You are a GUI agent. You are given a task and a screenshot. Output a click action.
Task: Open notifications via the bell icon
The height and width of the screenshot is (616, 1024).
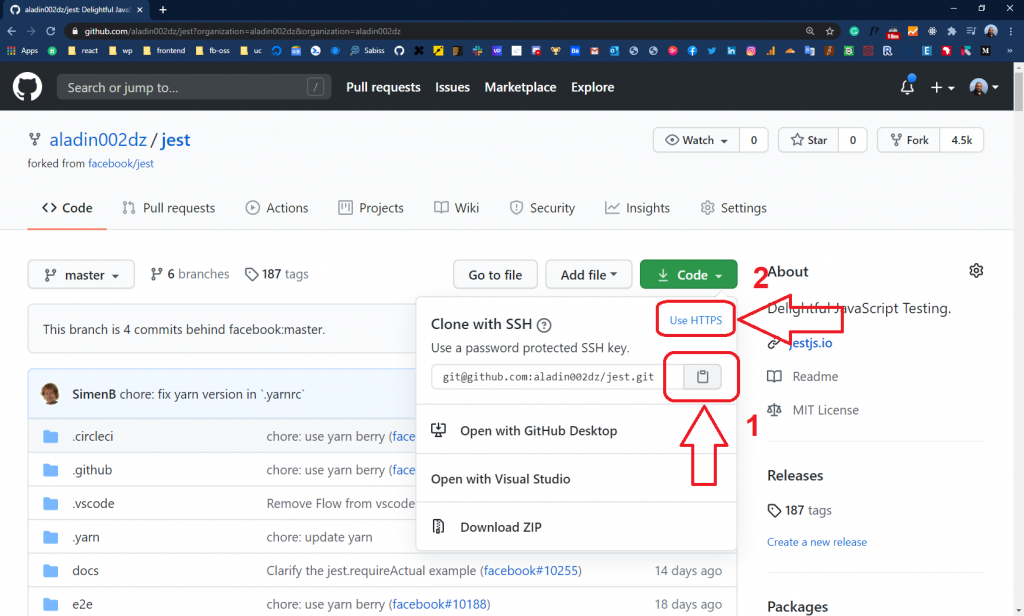tap(906, 87)
